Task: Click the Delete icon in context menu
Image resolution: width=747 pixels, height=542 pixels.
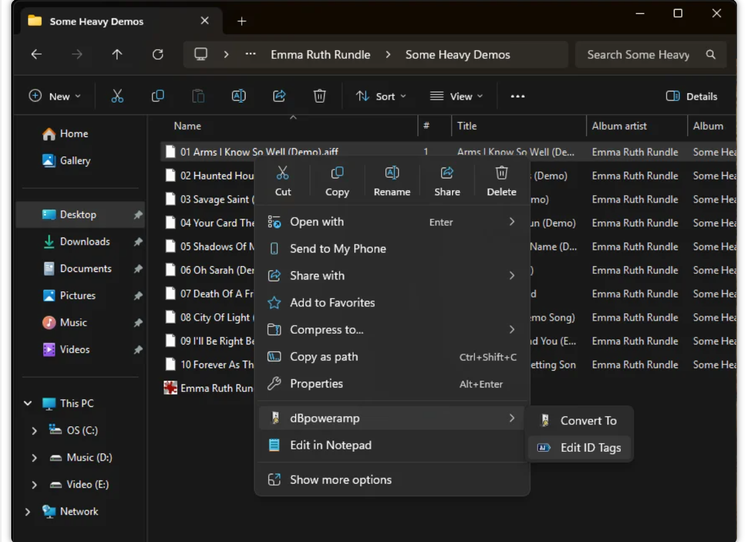Action: 501,180
